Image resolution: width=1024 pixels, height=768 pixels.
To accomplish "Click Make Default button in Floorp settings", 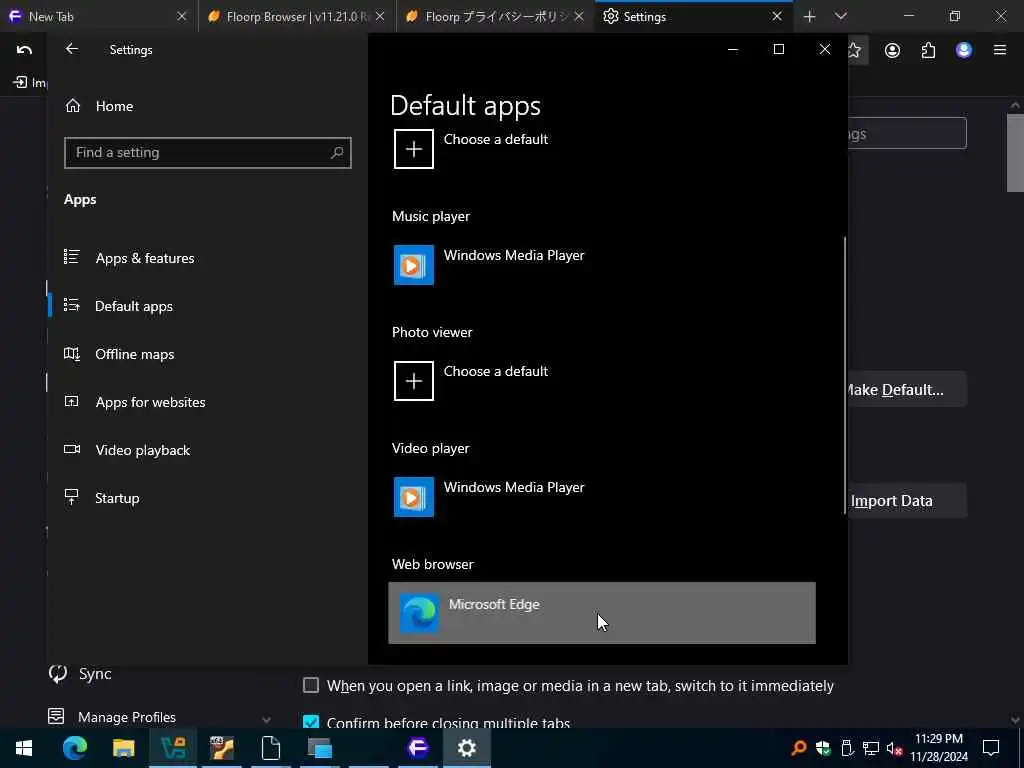I will coord(907,390).
